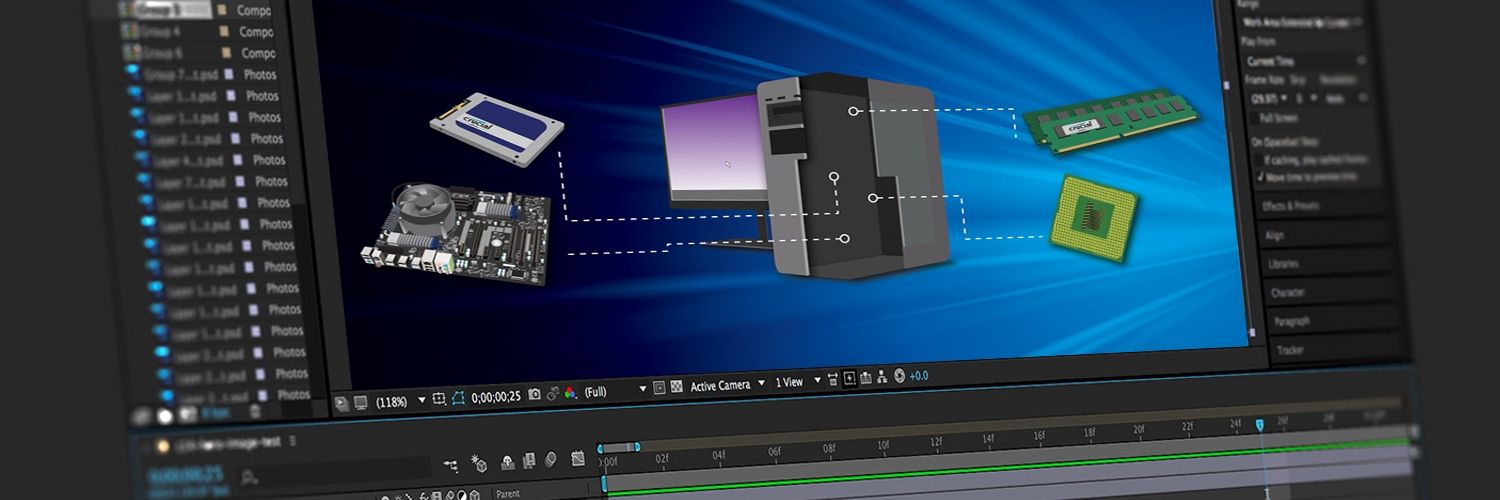Open the Composition Flowchart icon in viewer bar
Viewport: 1500px width, 500px height.
[883, 377]
